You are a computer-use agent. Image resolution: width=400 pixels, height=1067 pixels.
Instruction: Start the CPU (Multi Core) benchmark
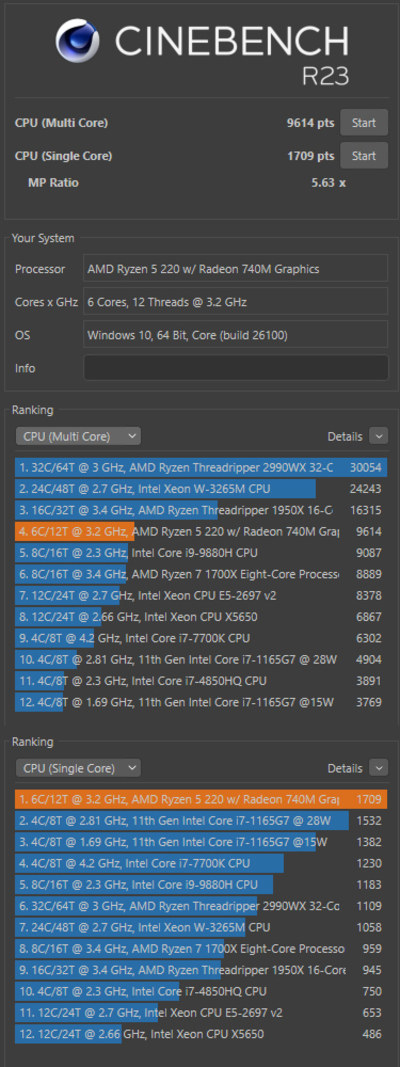(x=364, y=122)
